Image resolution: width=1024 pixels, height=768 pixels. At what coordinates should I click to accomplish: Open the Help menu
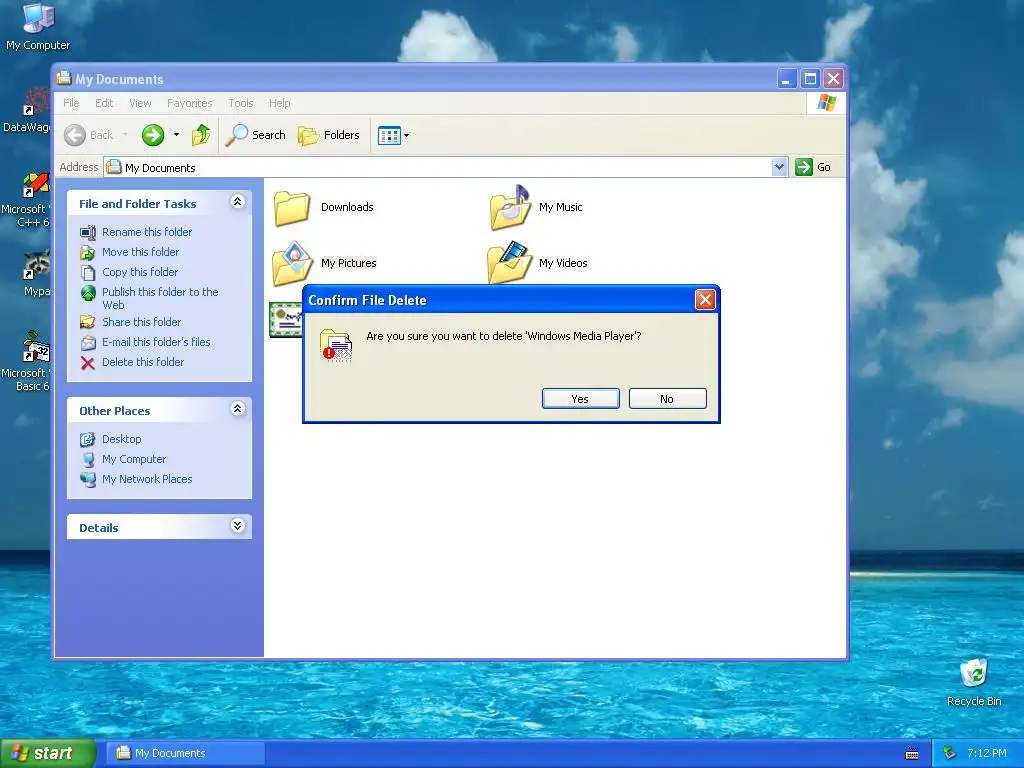280,103
